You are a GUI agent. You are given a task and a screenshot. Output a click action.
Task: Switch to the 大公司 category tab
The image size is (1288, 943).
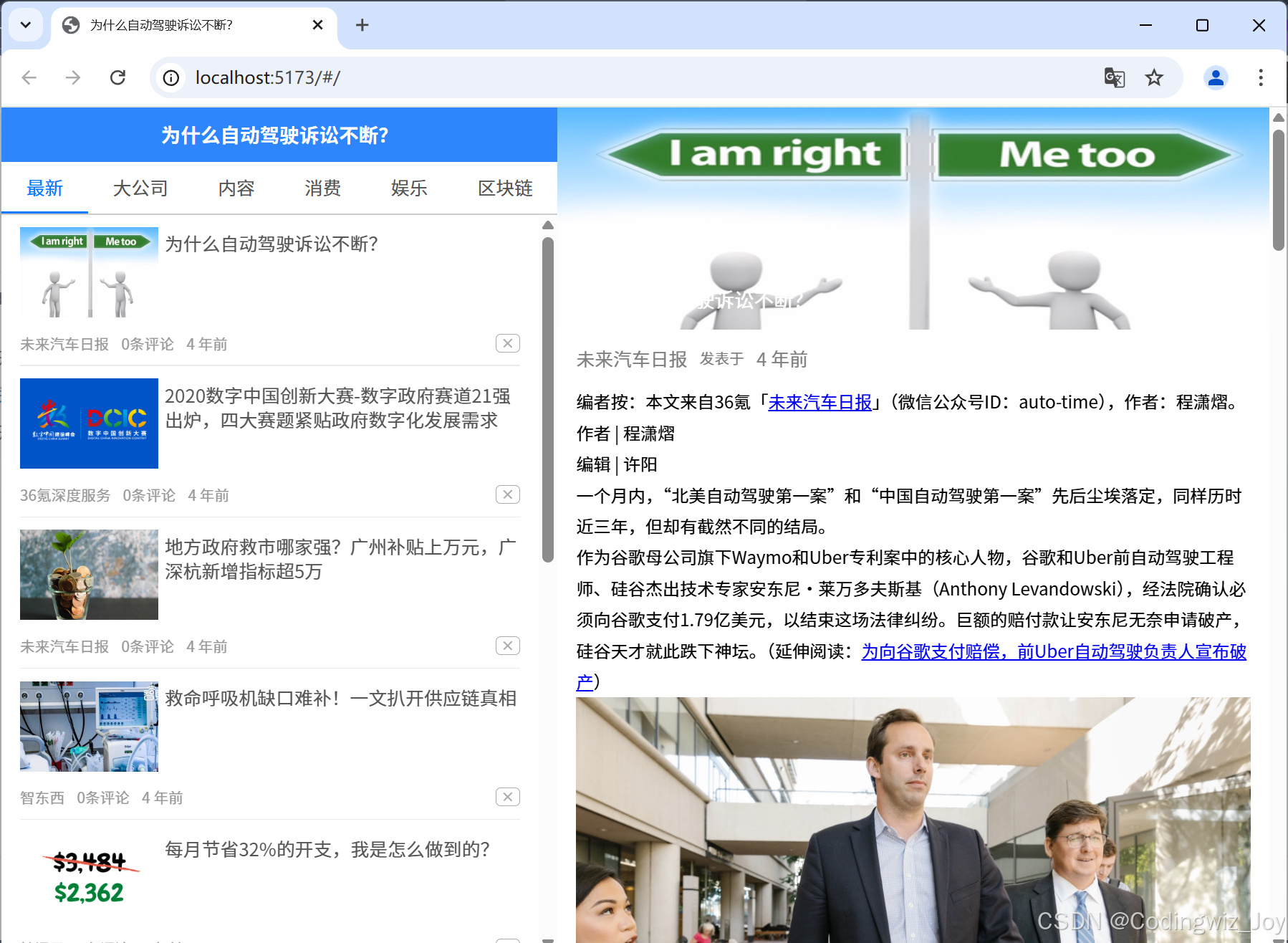(140, 188)
